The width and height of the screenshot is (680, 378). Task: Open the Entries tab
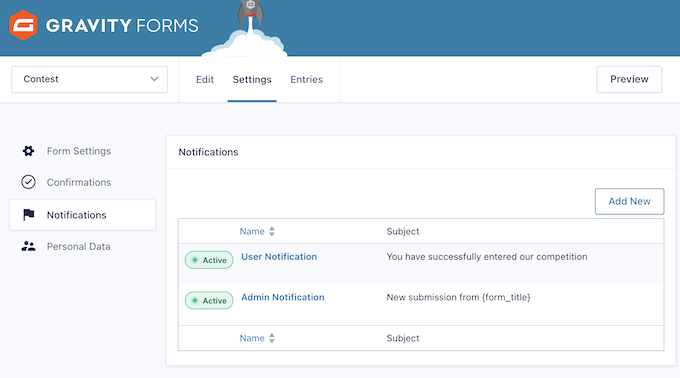307,79
